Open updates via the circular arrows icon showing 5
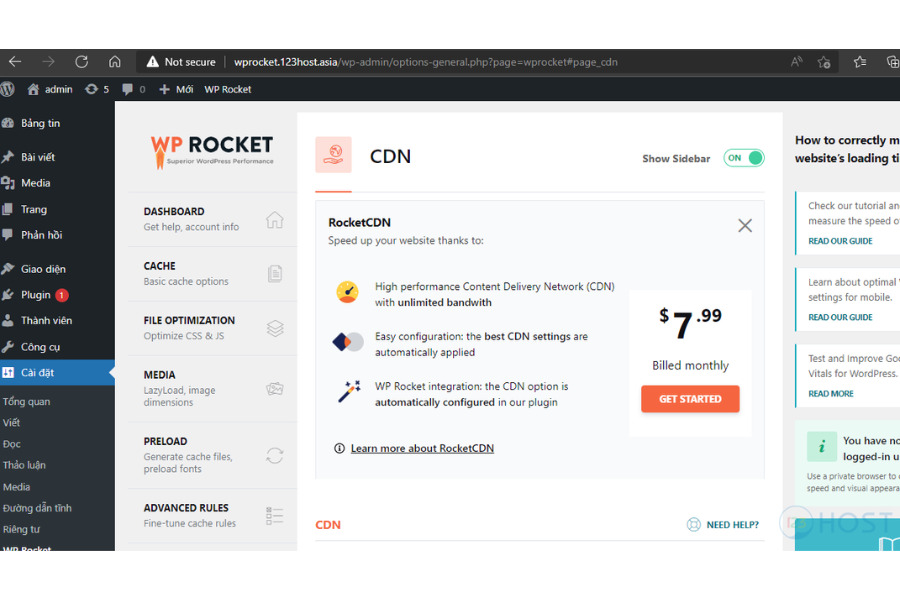The width and height of the screenshot is (900, 600). click(93, 89)
